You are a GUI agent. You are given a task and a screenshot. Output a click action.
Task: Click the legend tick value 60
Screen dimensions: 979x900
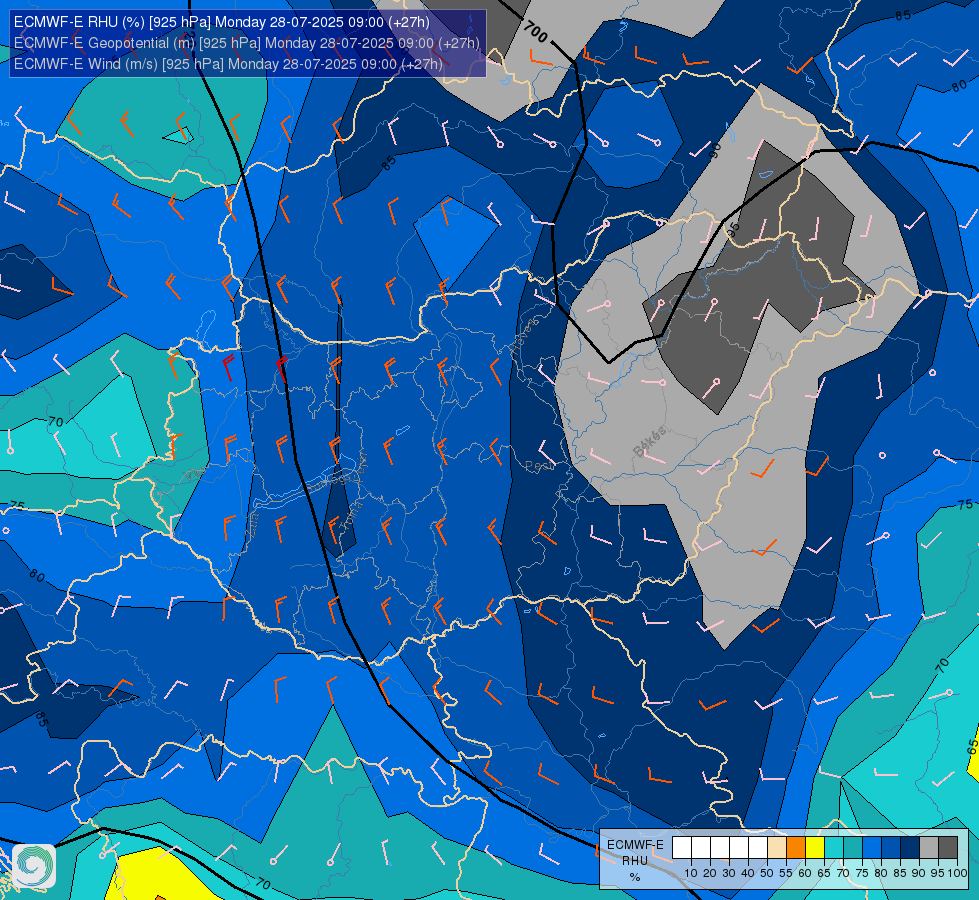(x=805, y=873)
